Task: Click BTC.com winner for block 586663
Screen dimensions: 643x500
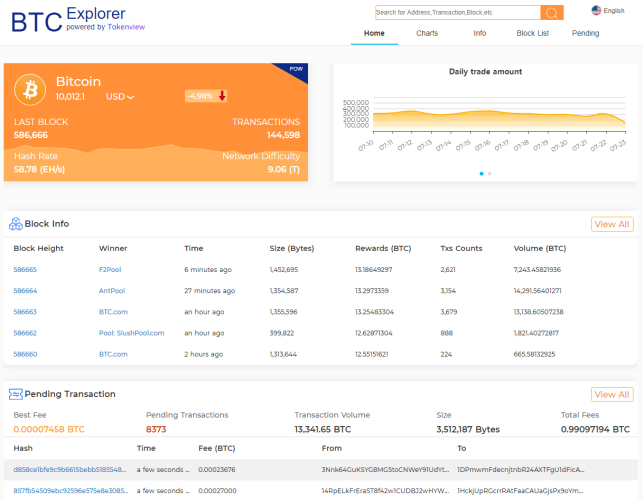Action: [x=113, y=312]
